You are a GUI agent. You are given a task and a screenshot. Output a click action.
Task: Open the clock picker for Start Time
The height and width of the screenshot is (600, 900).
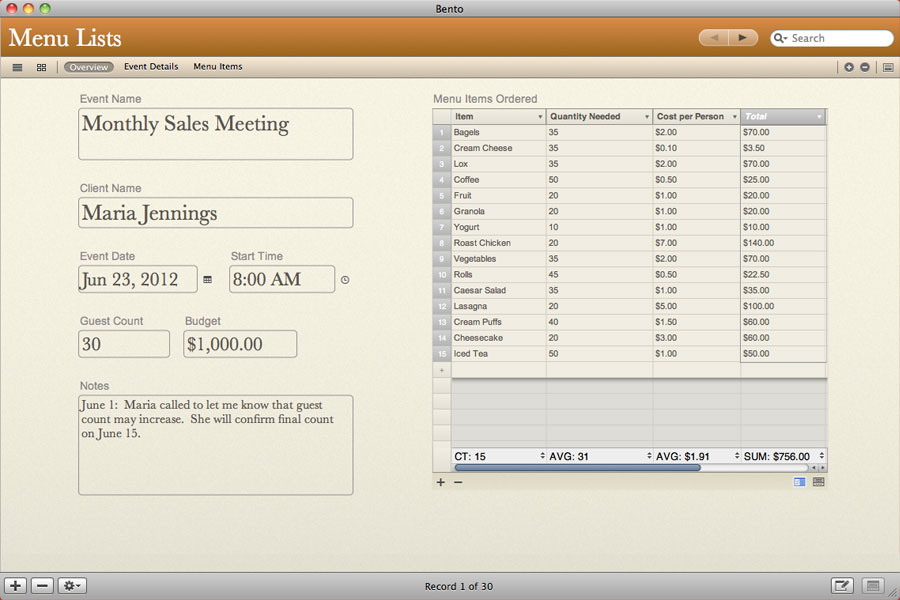pyautogui.click(x=344, y=280)
